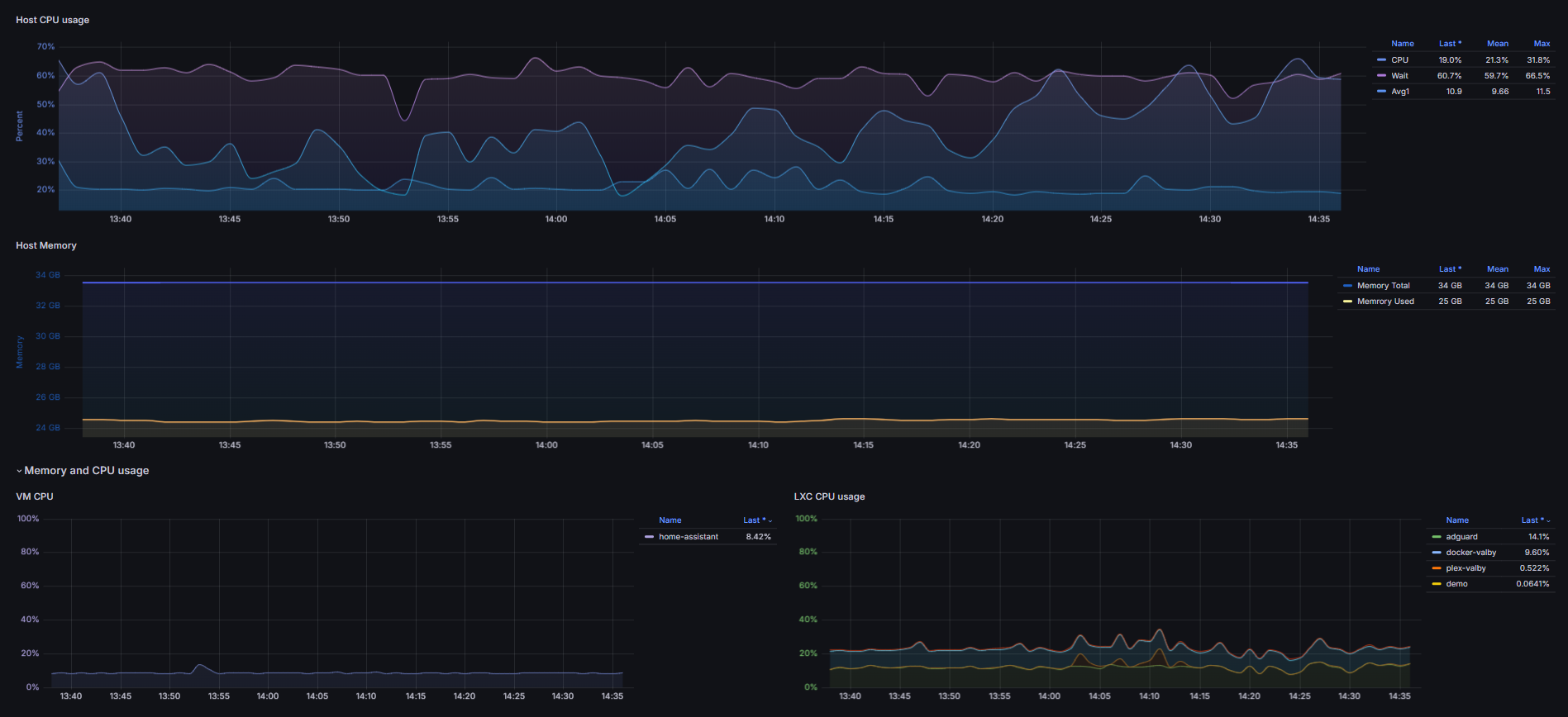The height and width of the screenshot is (717, 1568).
Task: Toggle the home-assistant legend entry
Action: 689,537
